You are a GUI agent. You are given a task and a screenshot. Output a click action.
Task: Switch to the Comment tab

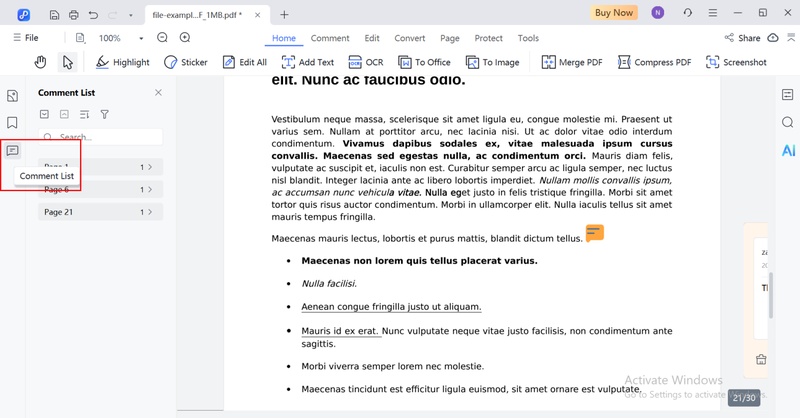(x=330, y=38)
